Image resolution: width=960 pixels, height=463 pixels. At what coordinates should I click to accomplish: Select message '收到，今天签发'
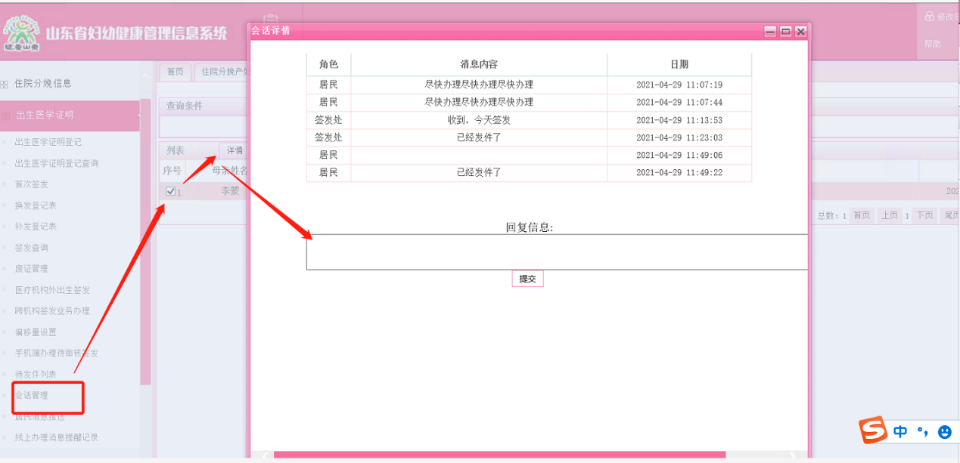pyautogui.click(x=479, y=120)
